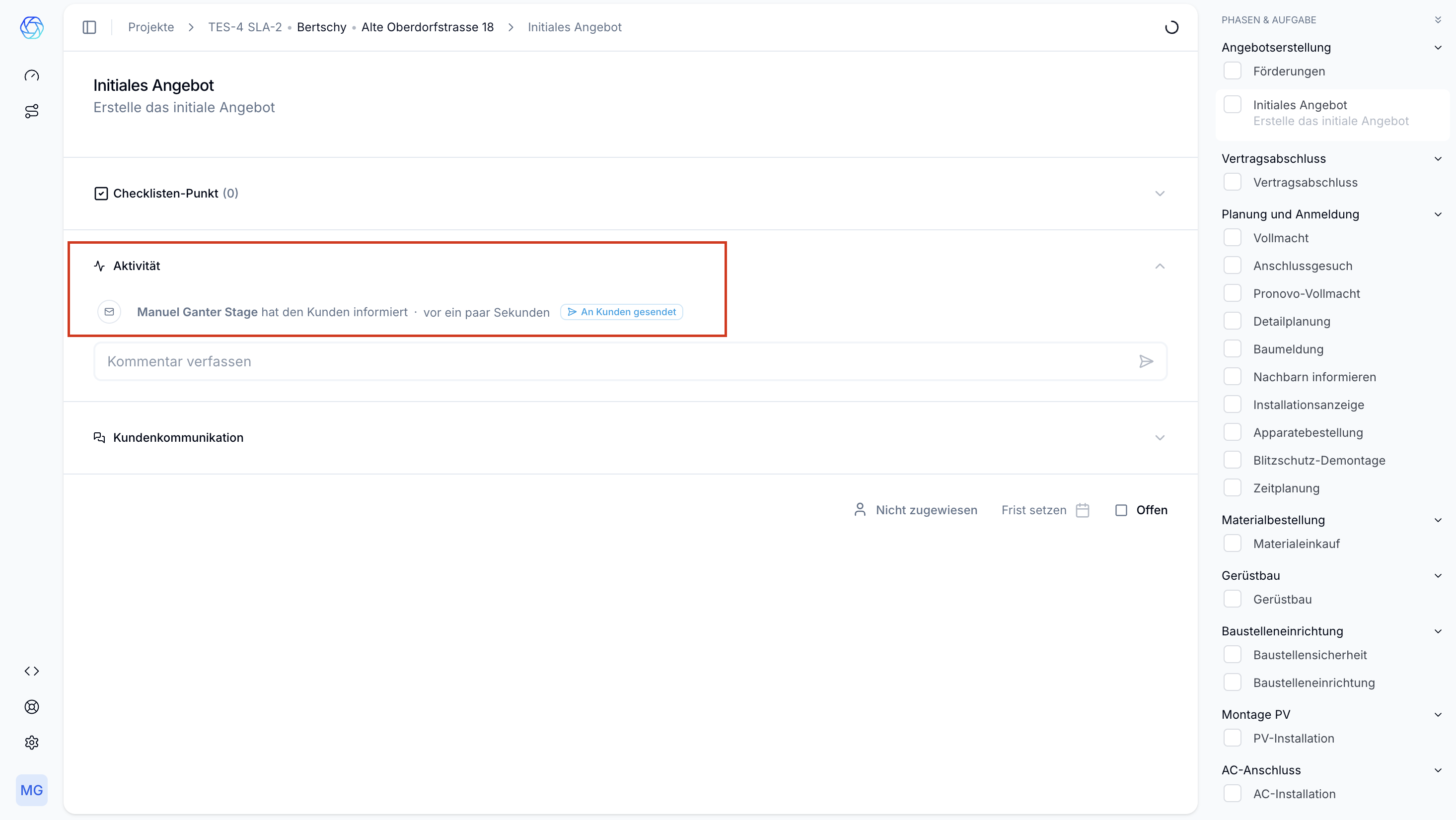The height and width of the screenshot is (820, 1456).
Task: Collapse the Planung und Anmeldung phase
Action: tap(1437, 214)
